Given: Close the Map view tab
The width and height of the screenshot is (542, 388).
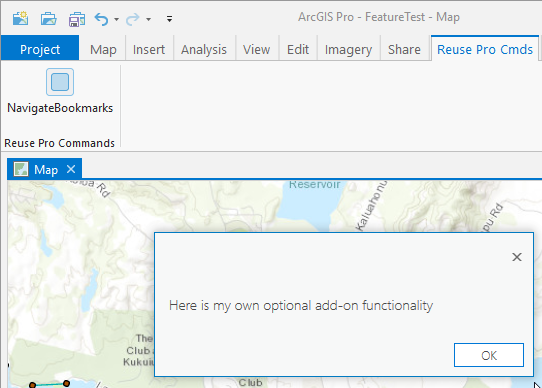Looking at the screenshot, I should [71, 169].
